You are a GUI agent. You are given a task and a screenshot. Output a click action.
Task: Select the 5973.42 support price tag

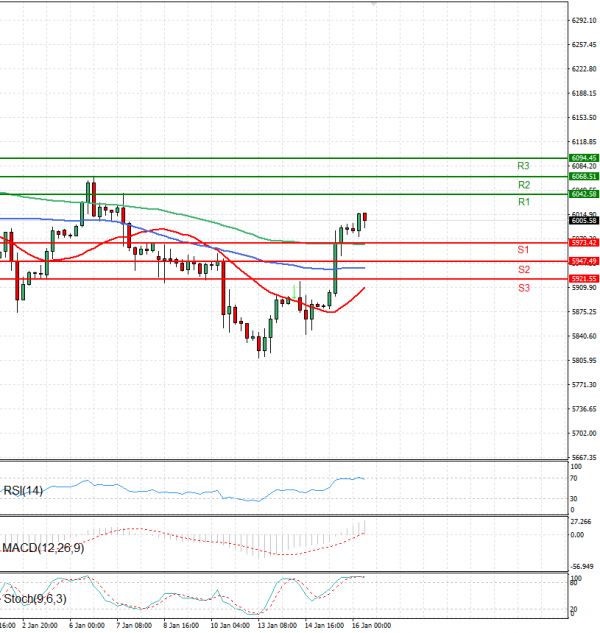point(584,243)
